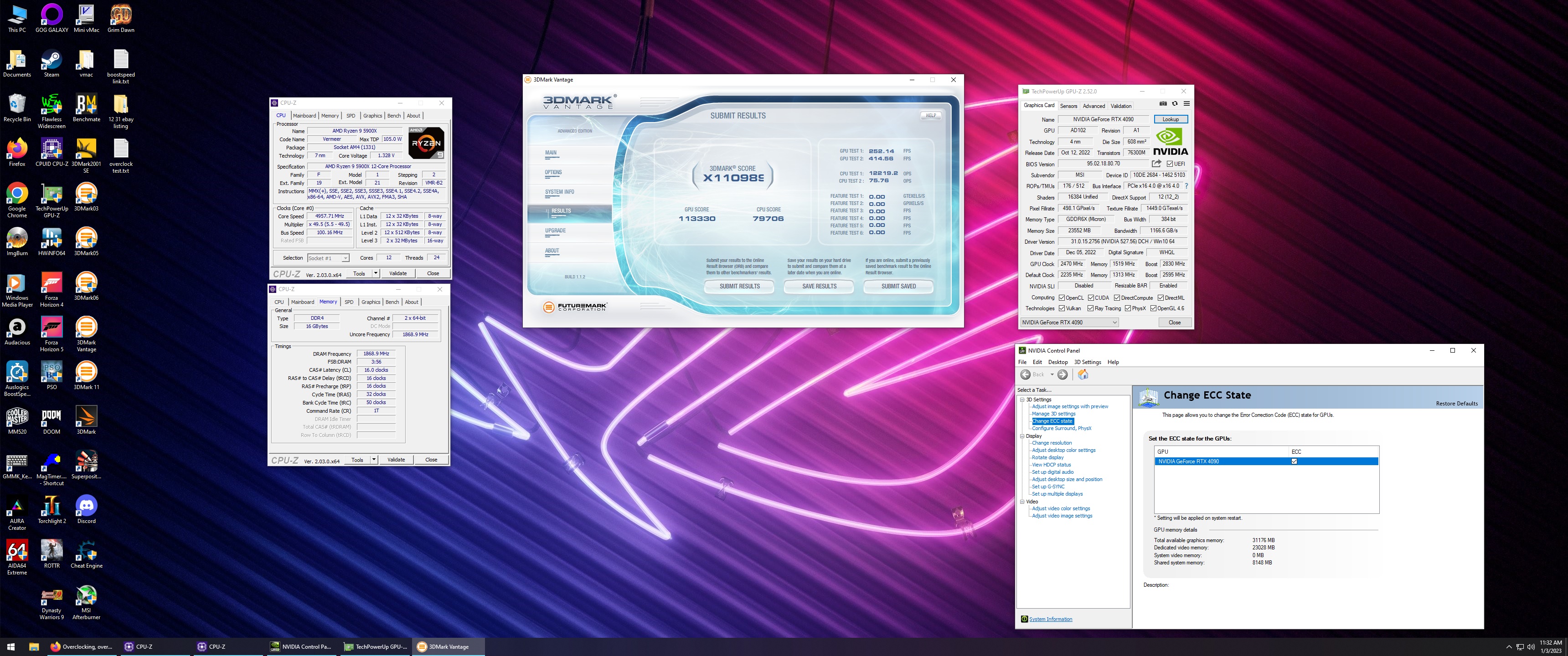Screen dimensions: 1568x656
Task: Click SUBMIT RESULTS button in 3DMark Vantage
Action: (x=740, y=287)
